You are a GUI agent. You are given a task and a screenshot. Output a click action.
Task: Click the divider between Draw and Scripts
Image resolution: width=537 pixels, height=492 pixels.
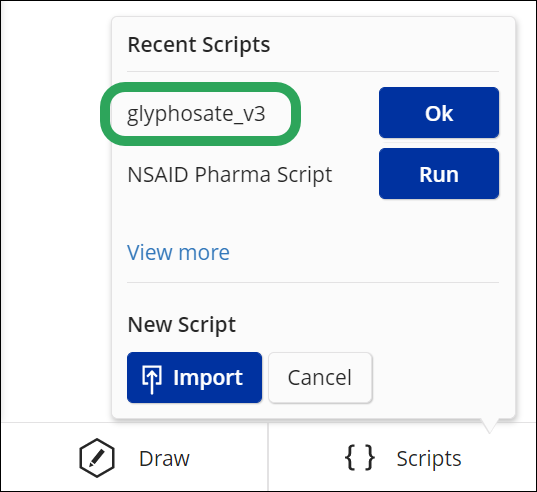[268, 457]
